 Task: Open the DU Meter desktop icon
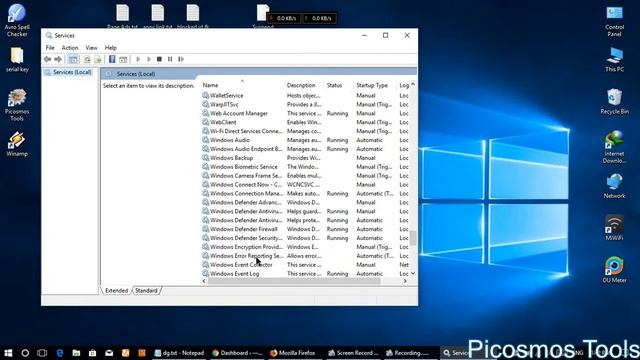pyautogui.click(x=614, y=269)
